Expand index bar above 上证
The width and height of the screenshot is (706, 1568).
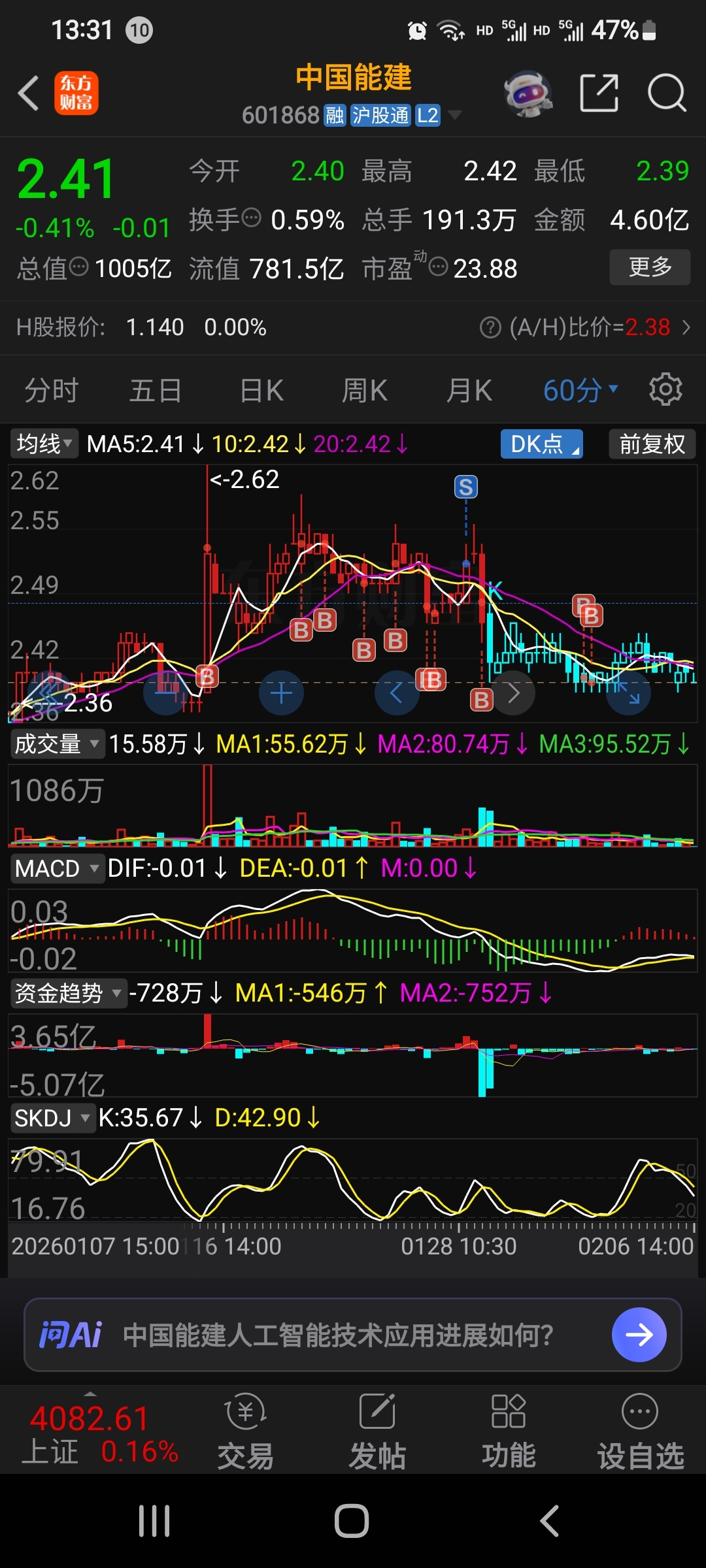coord(90,1394)
